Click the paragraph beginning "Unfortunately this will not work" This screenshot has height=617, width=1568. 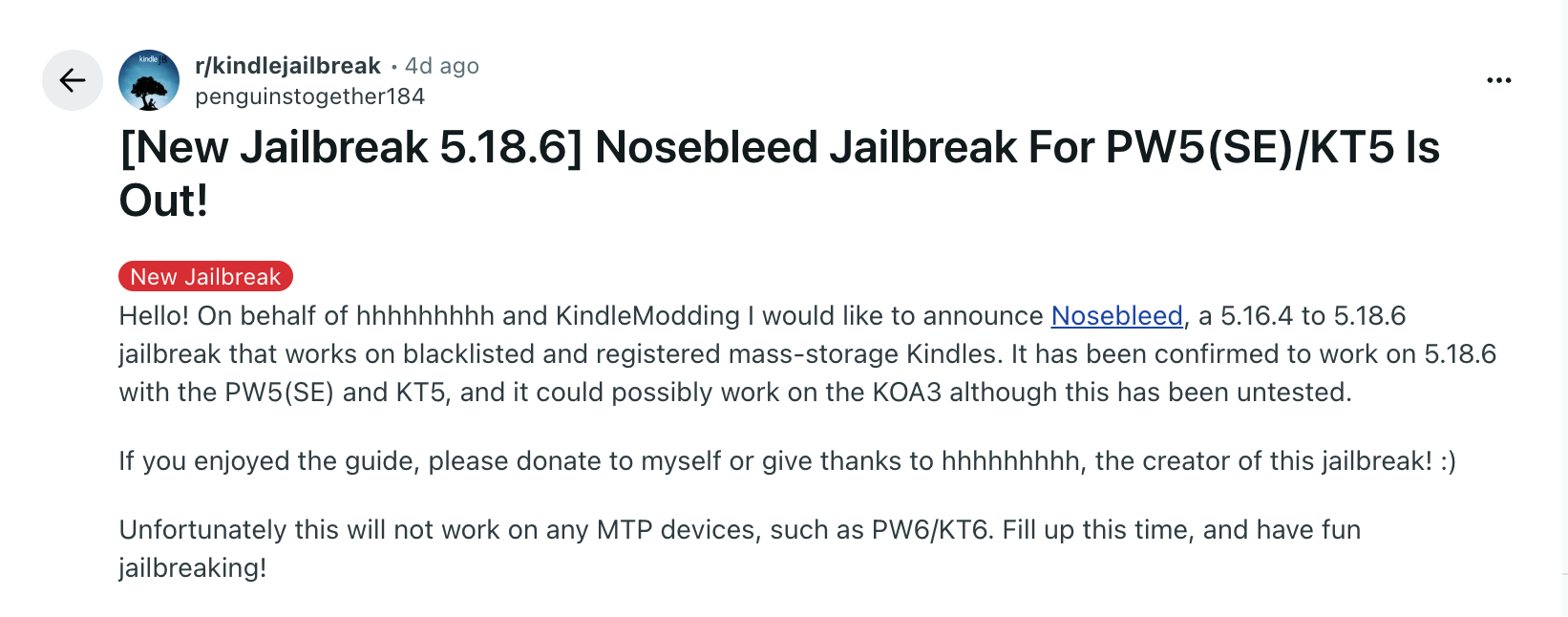pos(739,530)
